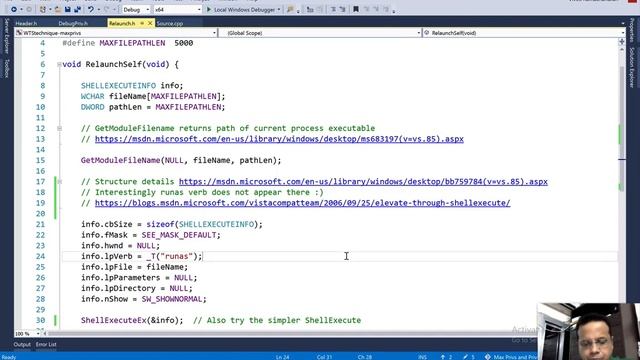Open the RelaunchSelf(void) member dropdown
The height and width of the screenshot is (360, 640).
click(524, 33)
